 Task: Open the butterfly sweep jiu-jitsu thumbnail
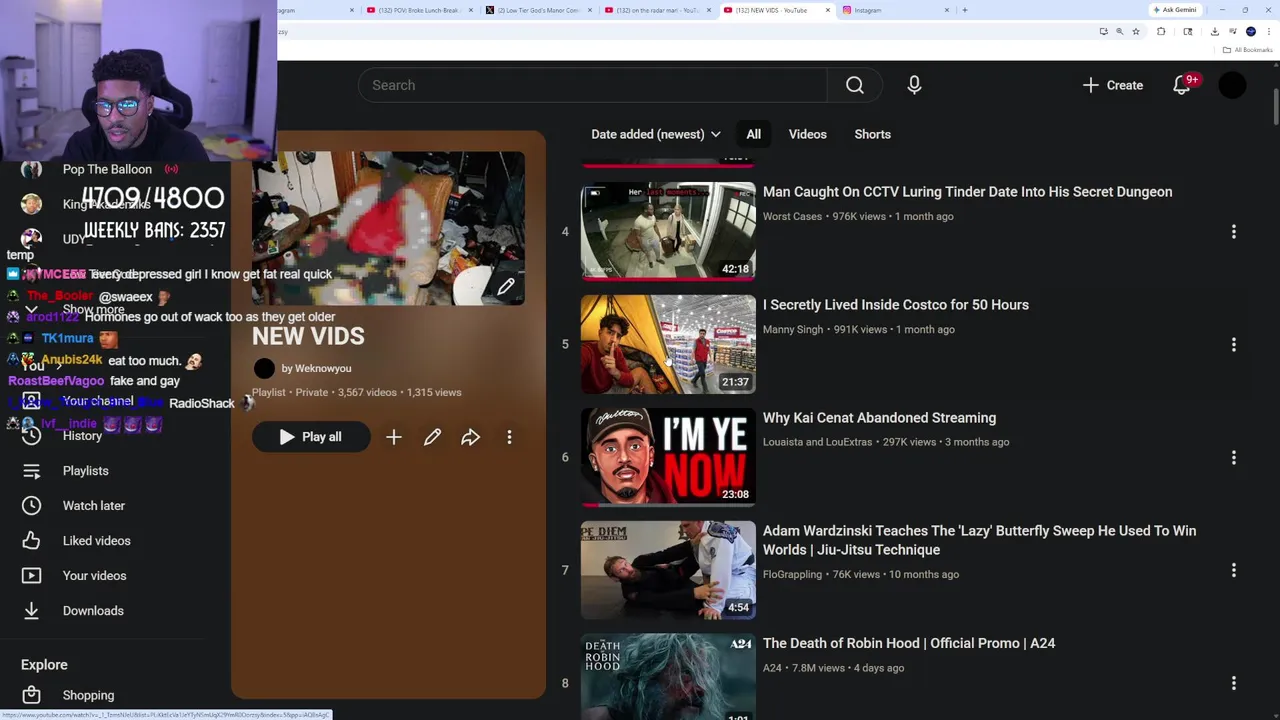(668, 570)
